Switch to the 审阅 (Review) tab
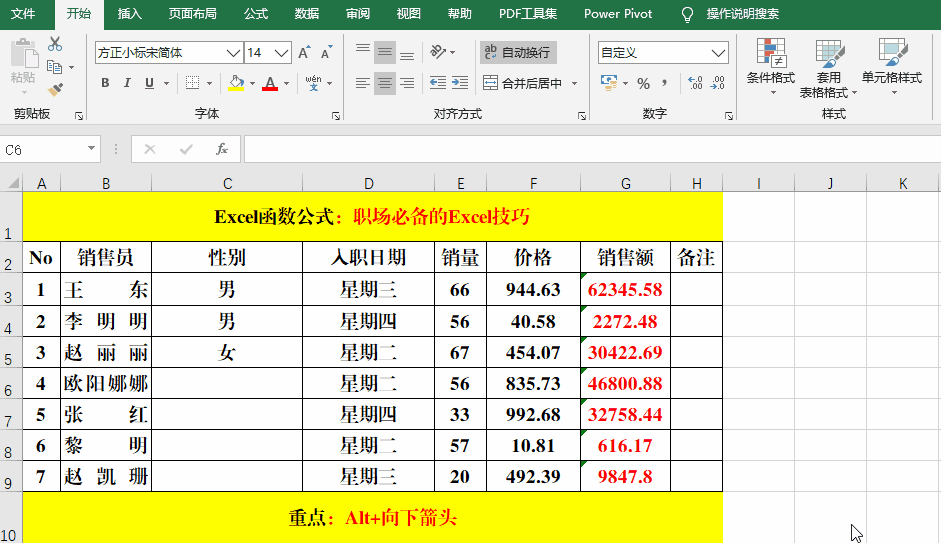Screen dimensions: 941x543 pos(358,14)
